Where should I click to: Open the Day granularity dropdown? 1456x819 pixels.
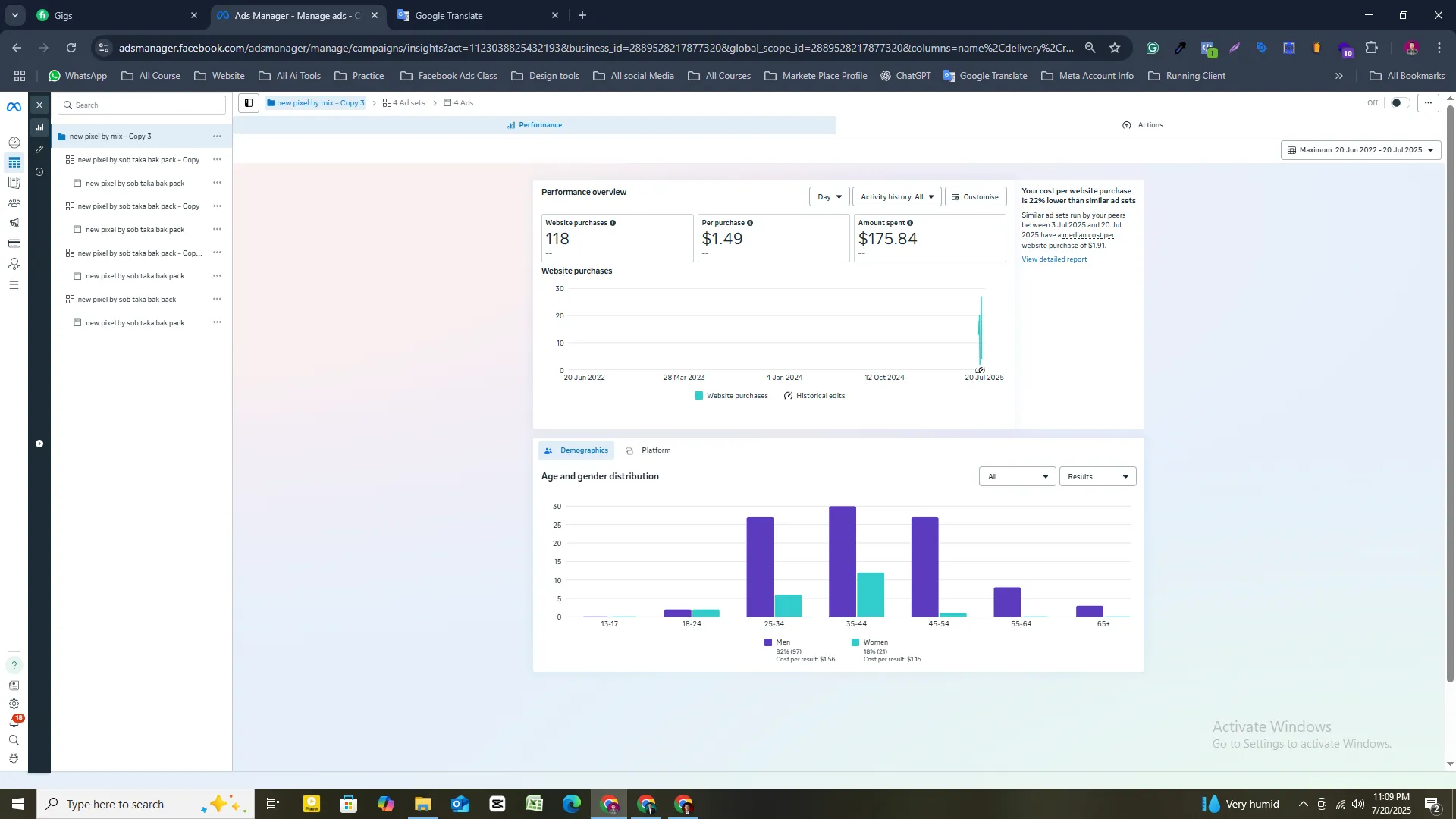[x=829, y=197]
